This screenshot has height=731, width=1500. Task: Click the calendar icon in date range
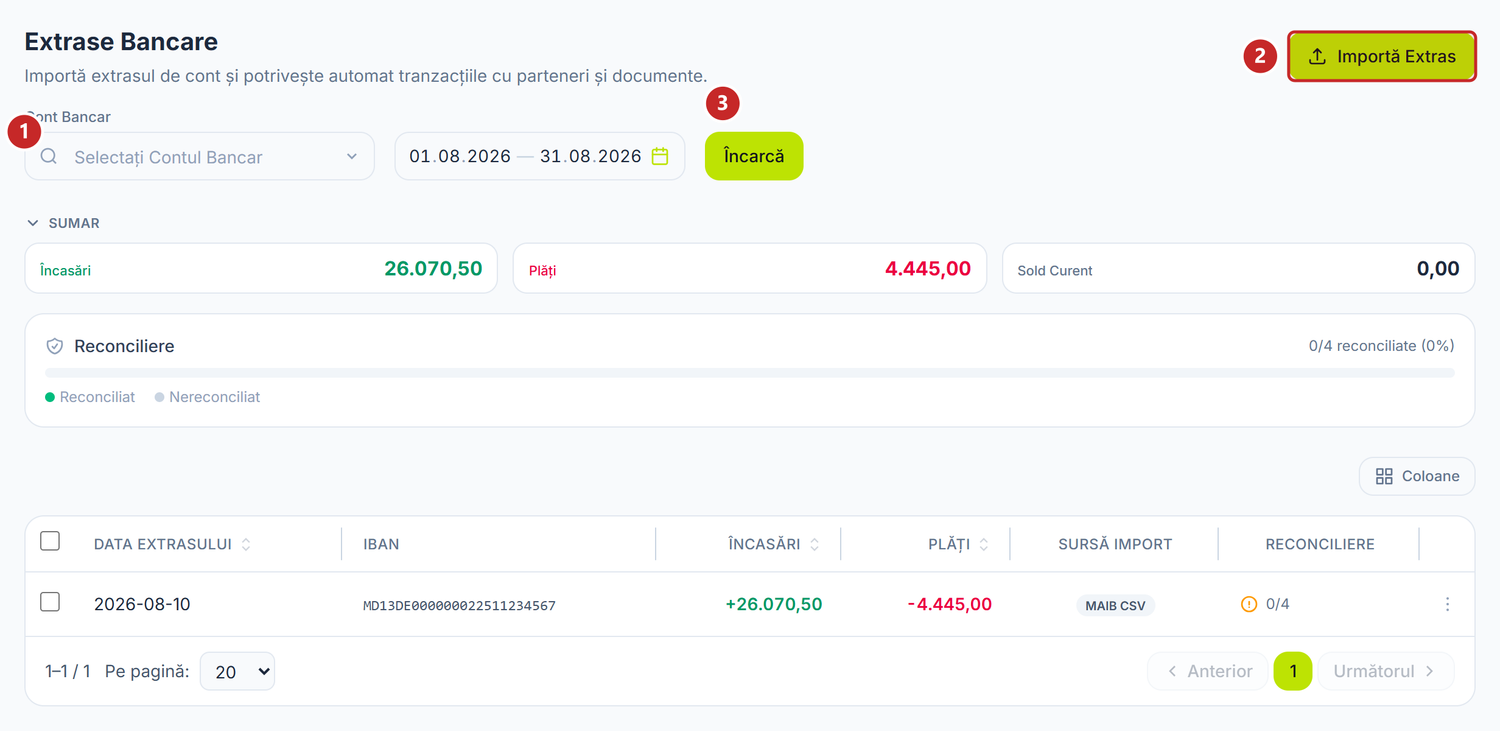pyautogui.click(x=660, y=156)
